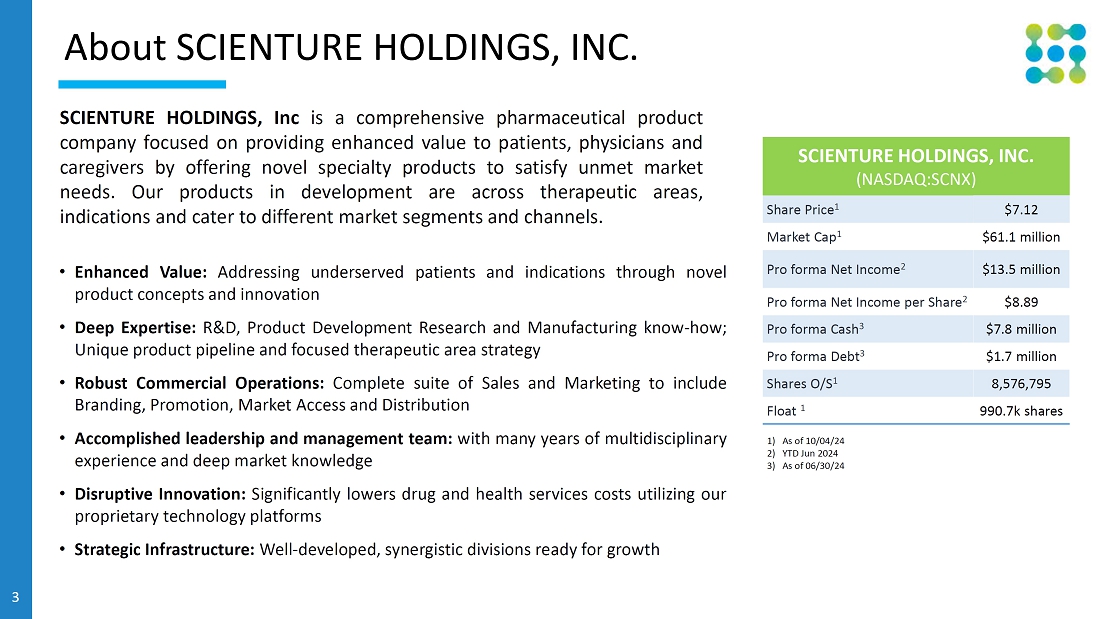Select the Pro forma Cash value '$7.8 million'

coord(1020,329)
